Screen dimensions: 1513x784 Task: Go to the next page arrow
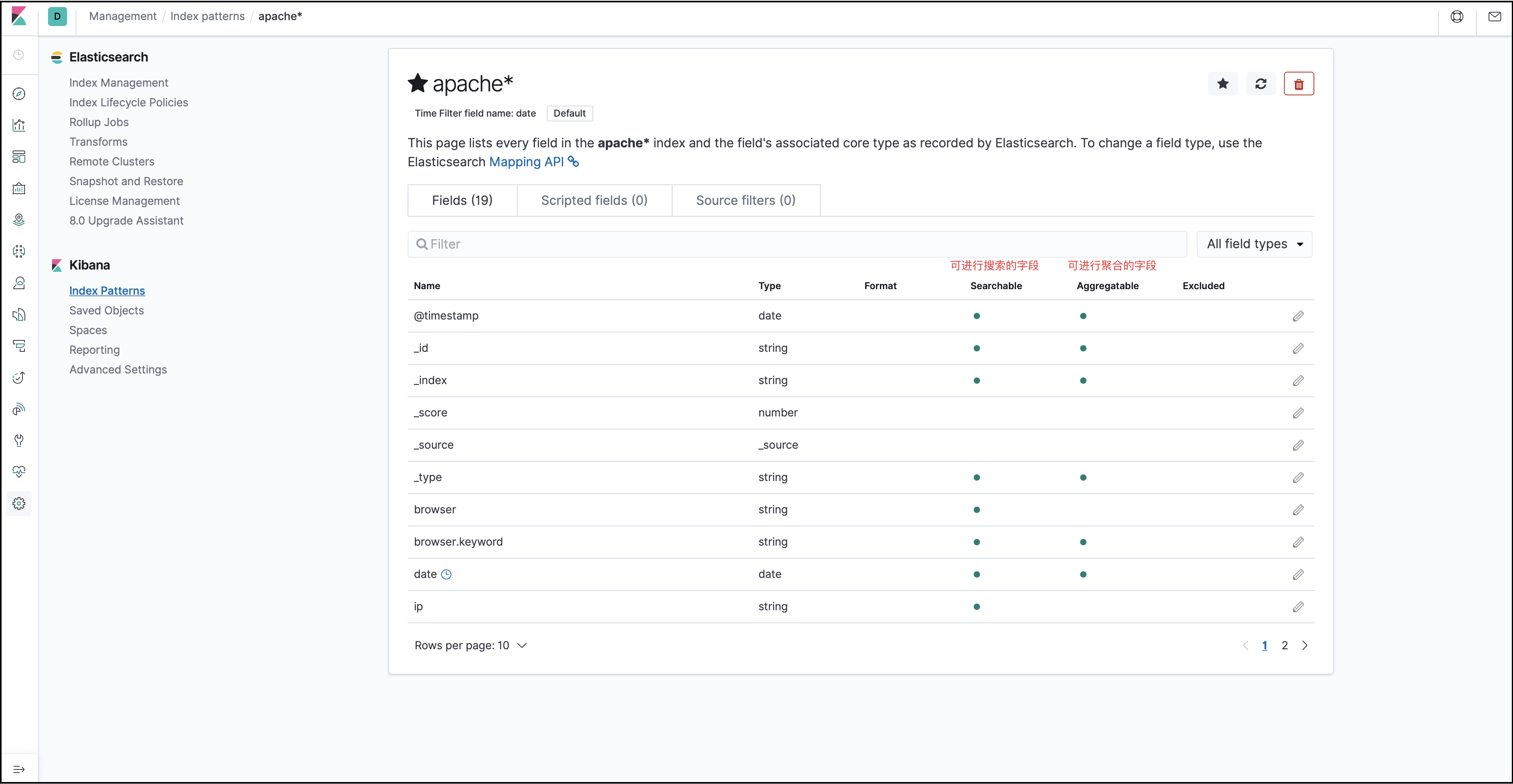[x=1304, y=645]
